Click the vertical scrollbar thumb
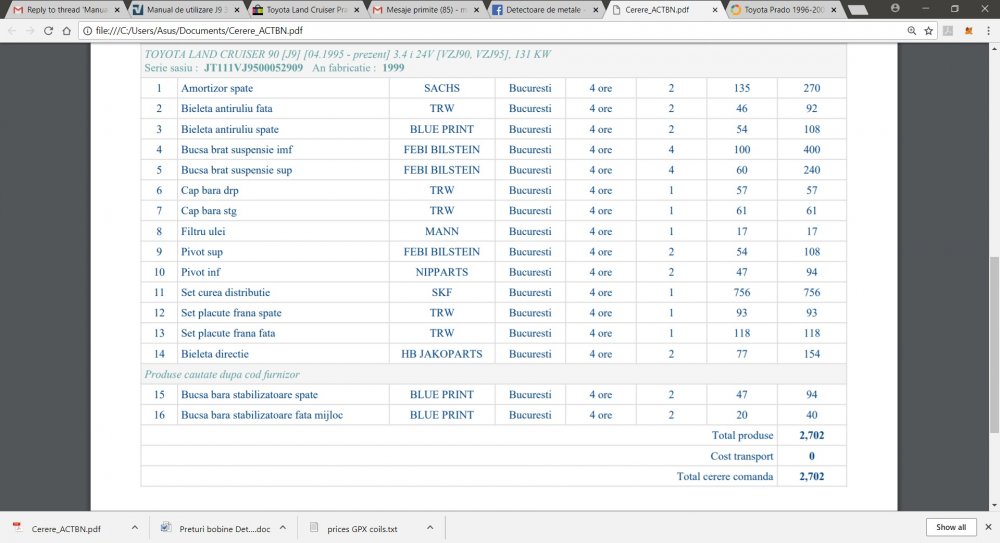 tap(994, 345)
